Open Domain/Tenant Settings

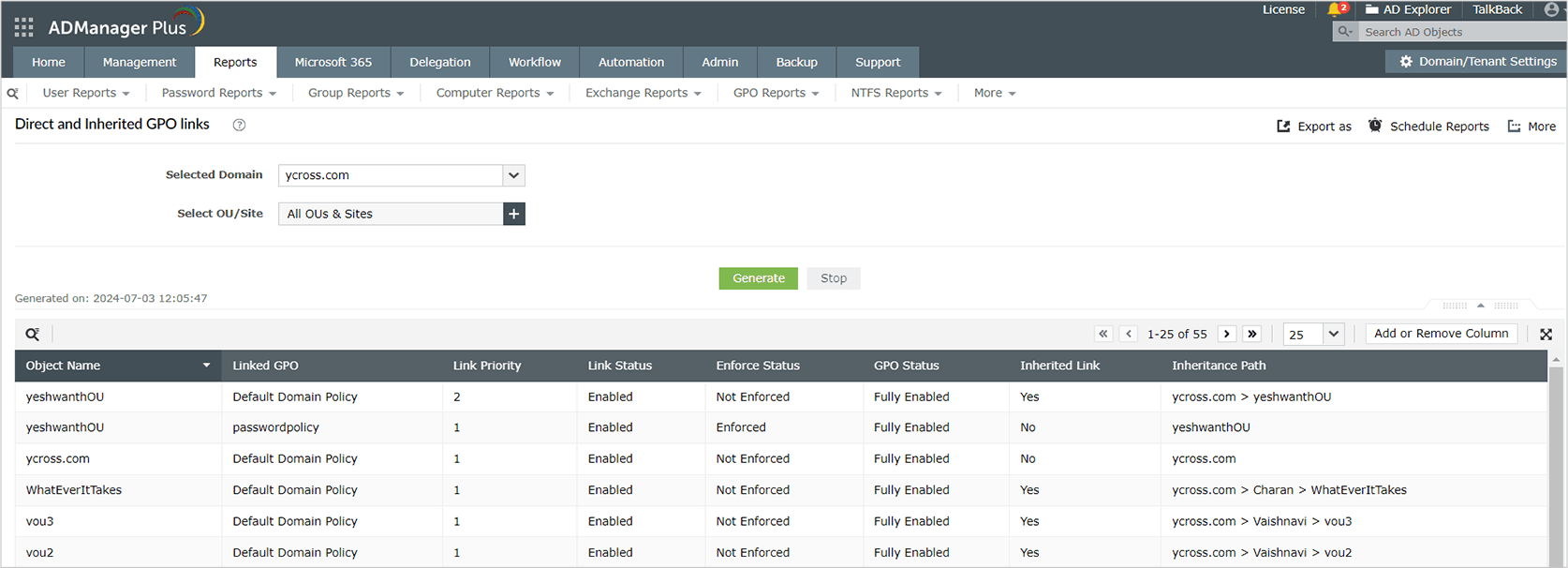[1478, 61]
